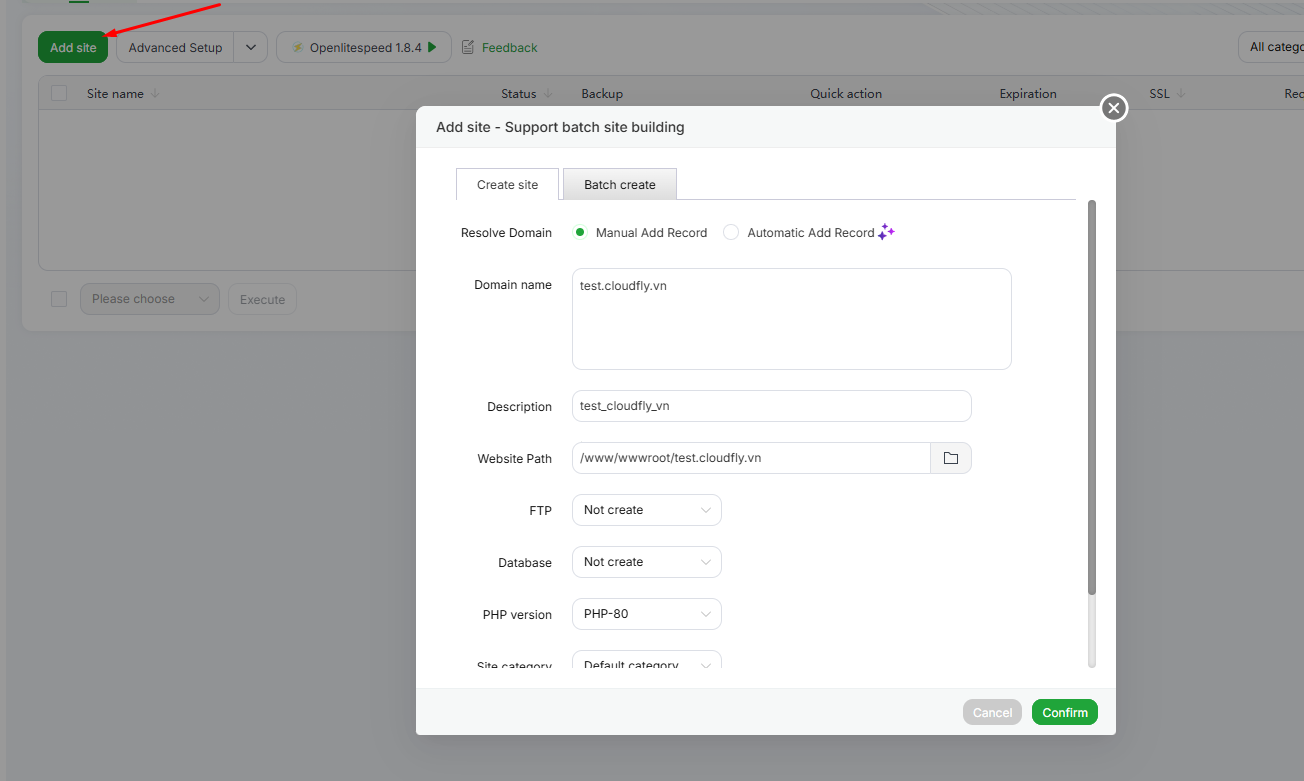Close the Add site dialog with X
1304x781 pixels.
[x=1114, y=108]
